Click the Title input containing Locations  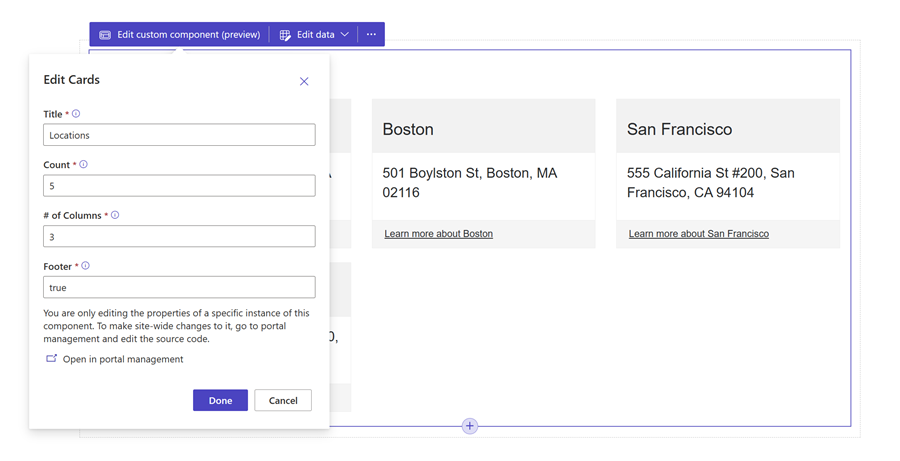point(179,135)
